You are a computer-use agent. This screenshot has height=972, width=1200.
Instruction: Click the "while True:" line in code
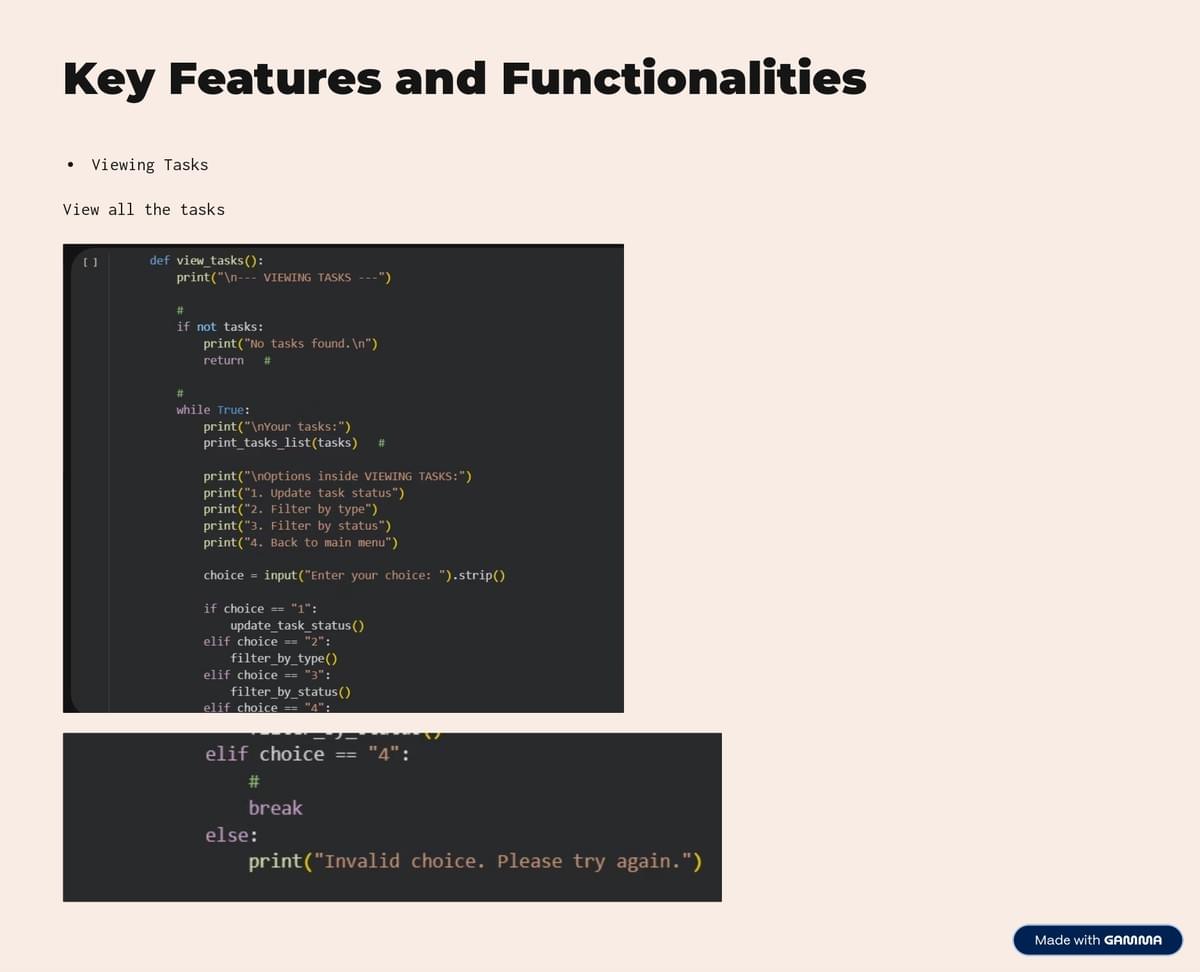(x=212, y=410)
